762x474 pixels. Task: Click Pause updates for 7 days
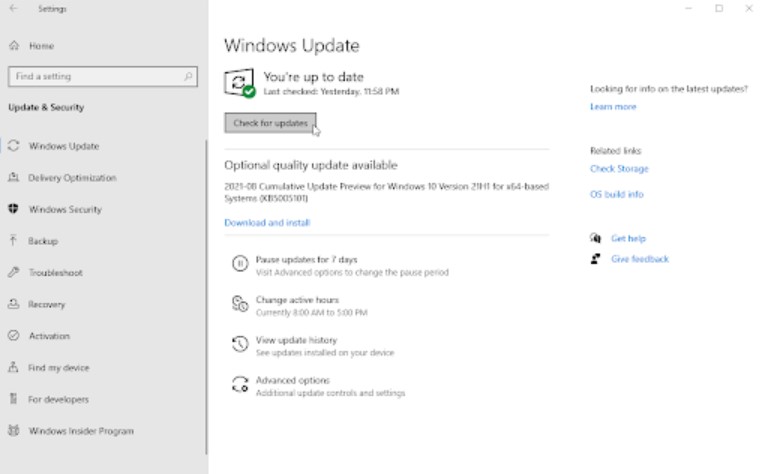[306, 260]
